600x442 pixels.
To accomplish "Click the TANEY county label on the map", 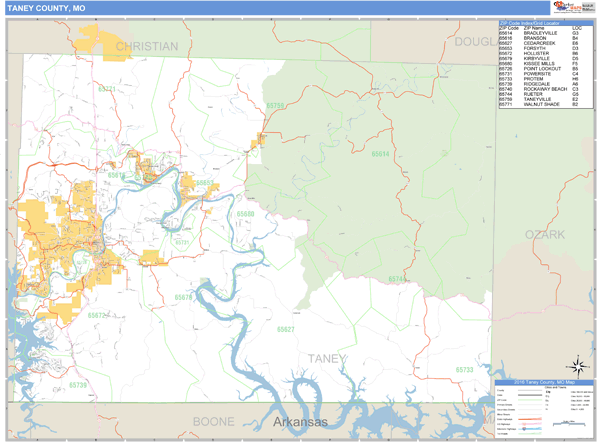I will coord(327,359).
